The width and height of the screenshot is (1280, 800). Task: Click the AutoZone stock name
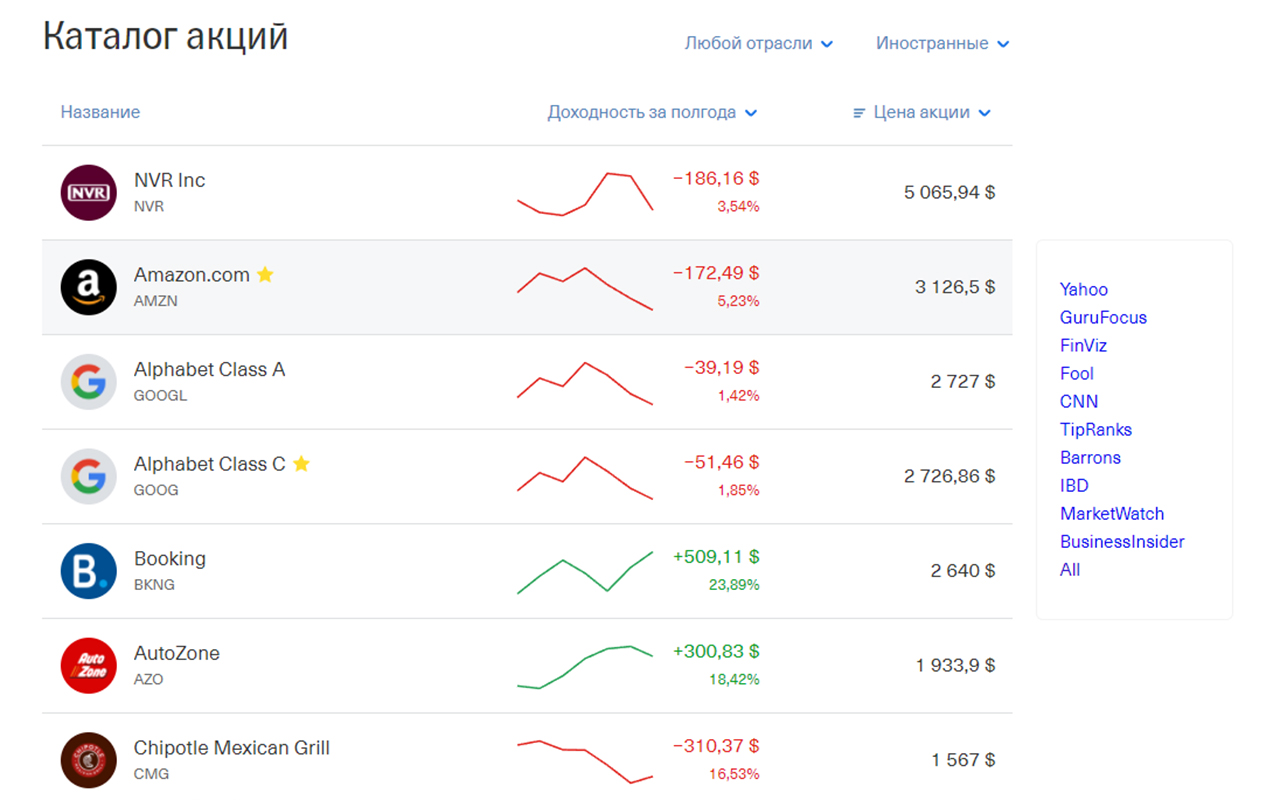tap(177, 653)
